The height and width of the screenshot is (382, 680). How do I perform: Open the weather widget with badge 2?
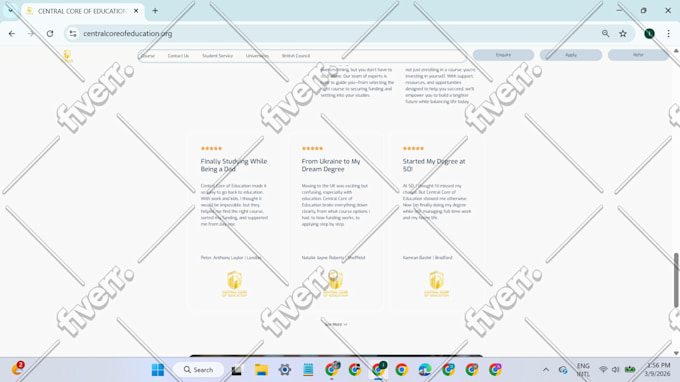click(17, 369)
